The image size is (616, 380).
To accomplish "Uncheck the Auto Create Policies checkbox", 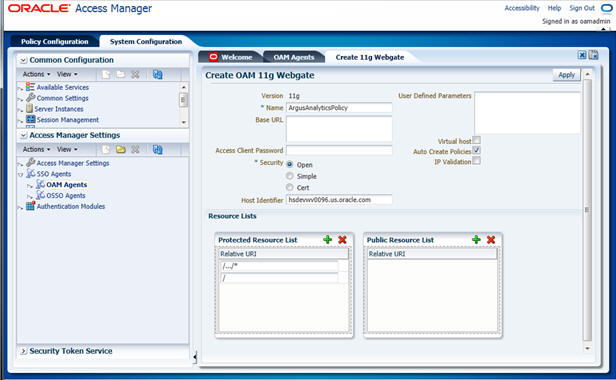I will (476, 150).
